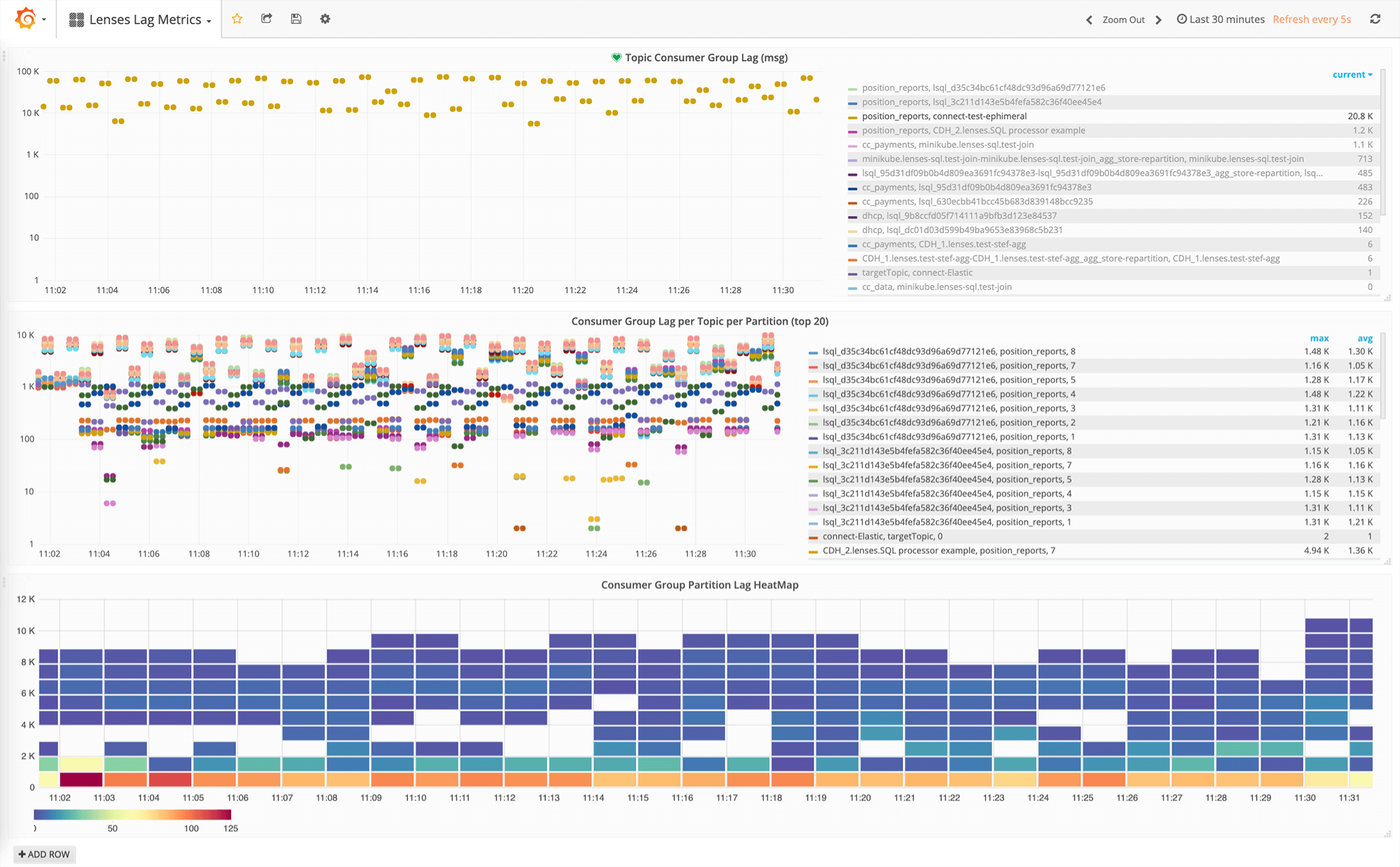Image resolution: width=1400 pixels, height=867 pixels.
Task: Sort partition legend by max column
Action: [1319, 338]
